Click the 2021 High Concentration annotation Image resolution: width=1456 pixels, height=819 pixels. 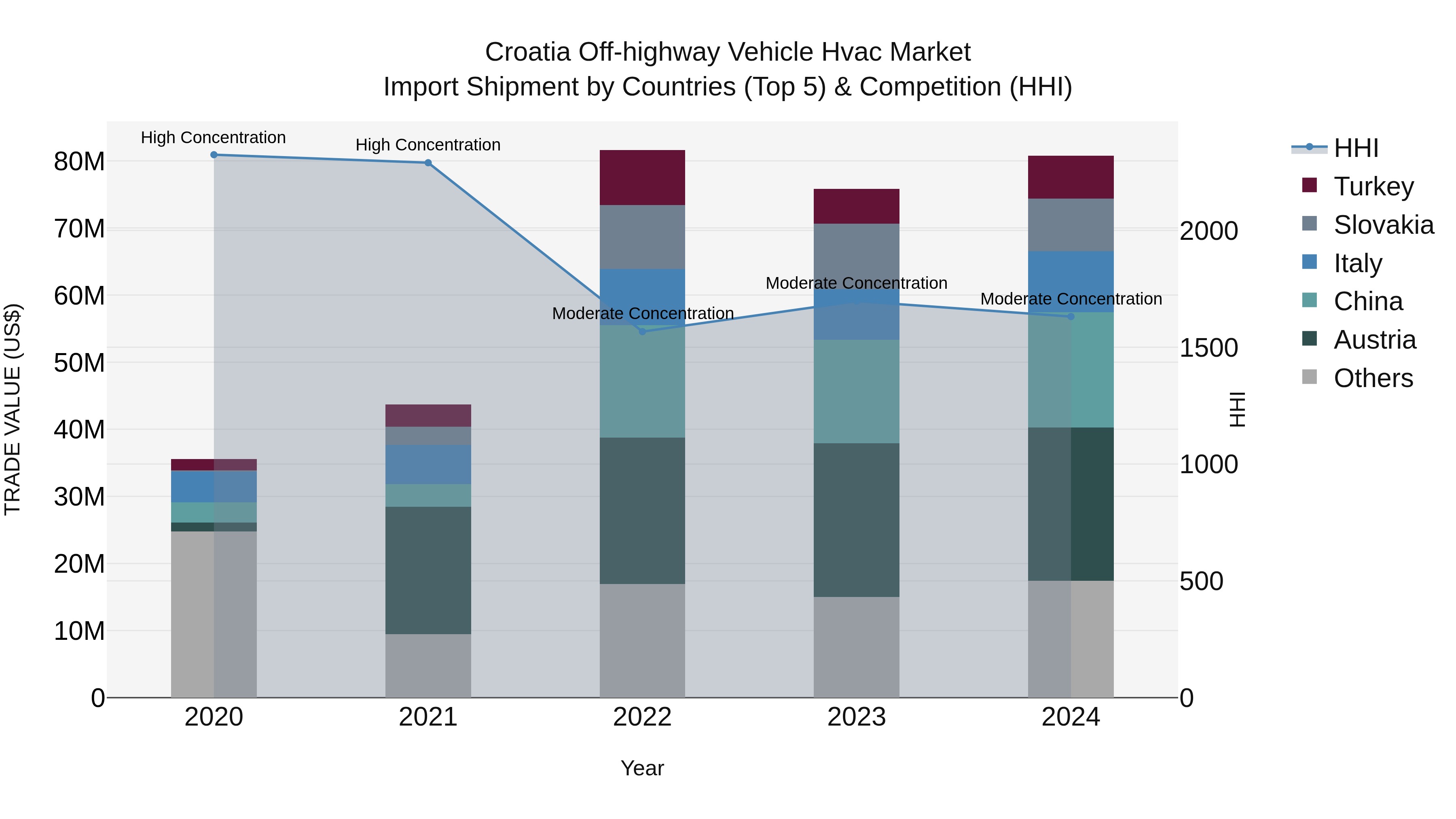click(x=428, y=145)
